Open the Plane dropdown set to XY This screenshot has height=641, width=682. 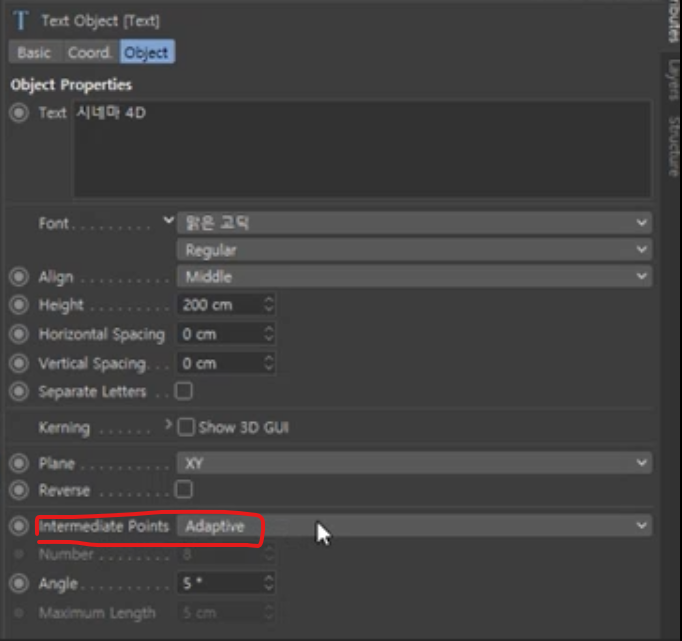414,463
